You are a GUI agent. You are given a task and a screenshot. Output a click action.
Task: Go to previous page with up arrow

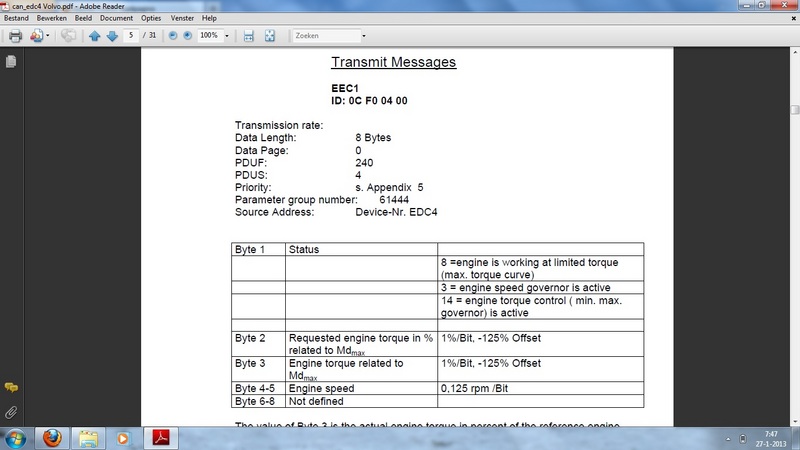[95, 35]
